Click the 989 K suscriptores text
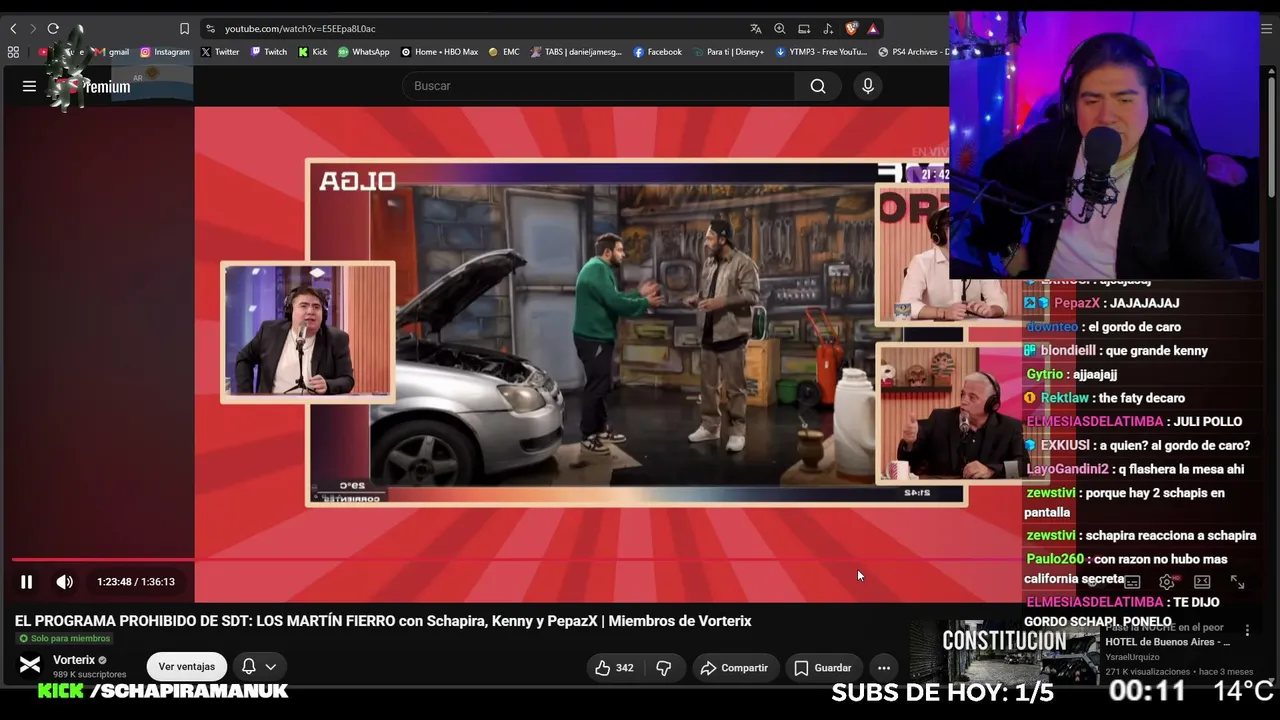 pos(90,674)
